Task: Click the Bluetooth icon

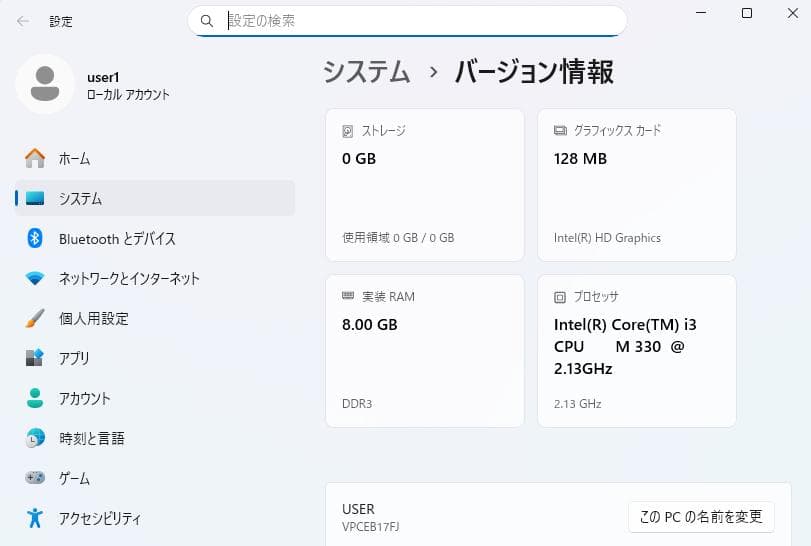Action: tap(35, 238)
